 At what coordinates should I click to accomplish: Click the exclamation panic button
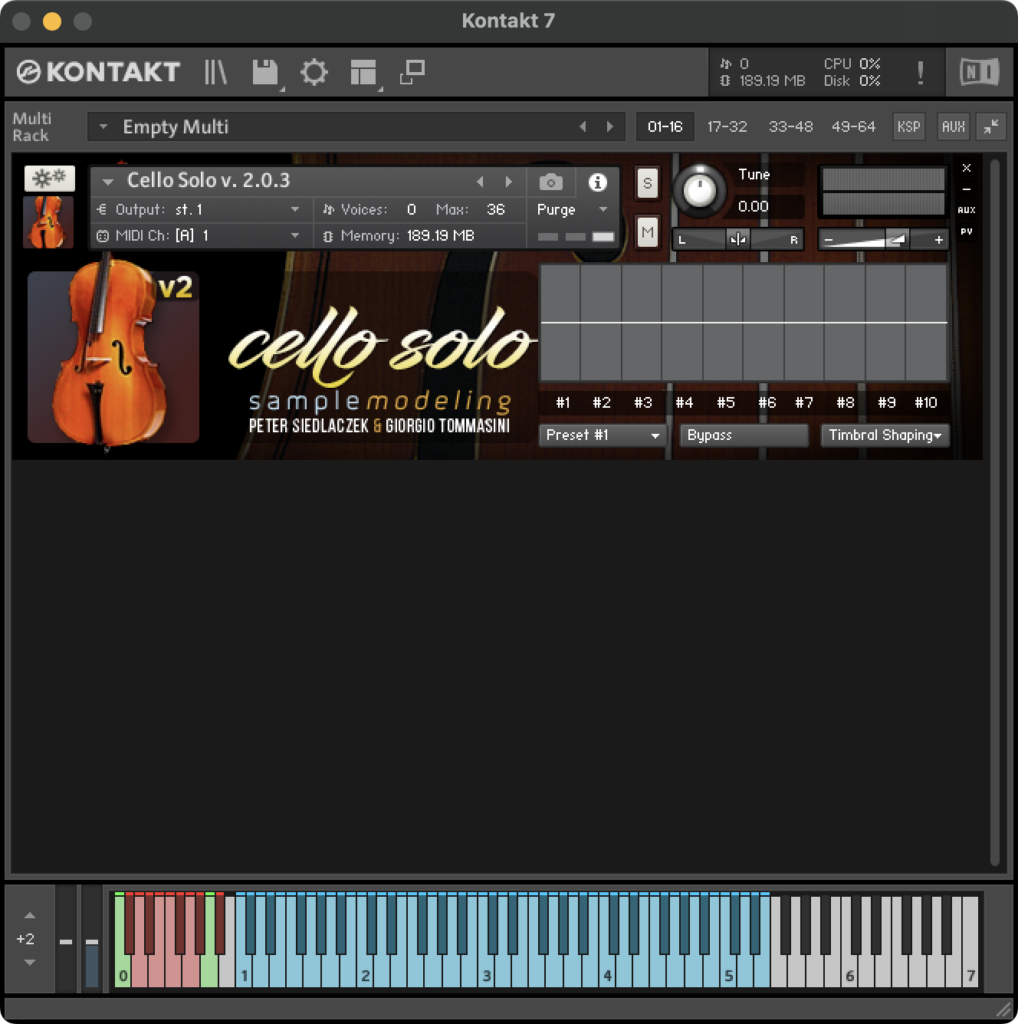click(920, 72)
